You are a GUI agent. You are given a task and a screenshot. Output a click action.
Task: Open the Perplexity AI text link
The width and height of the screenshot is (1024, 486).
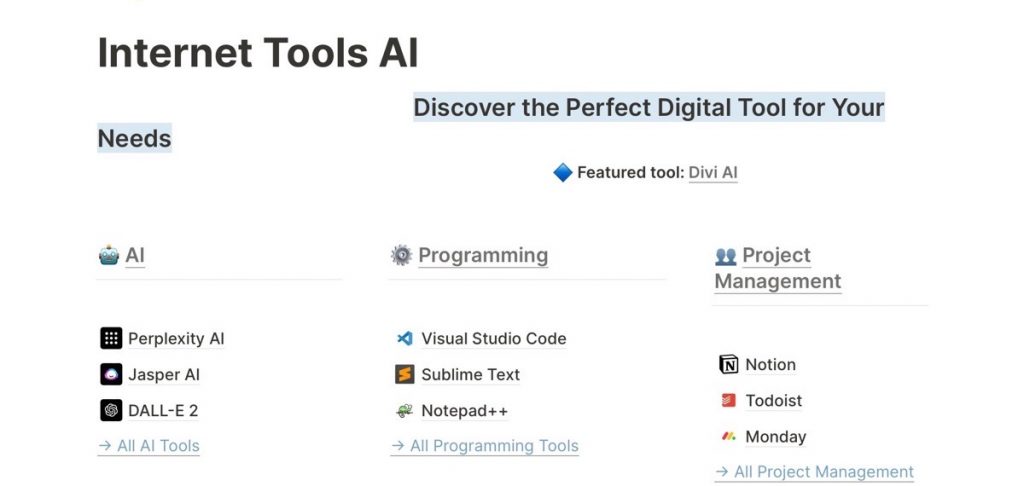[x=176, y=338]
